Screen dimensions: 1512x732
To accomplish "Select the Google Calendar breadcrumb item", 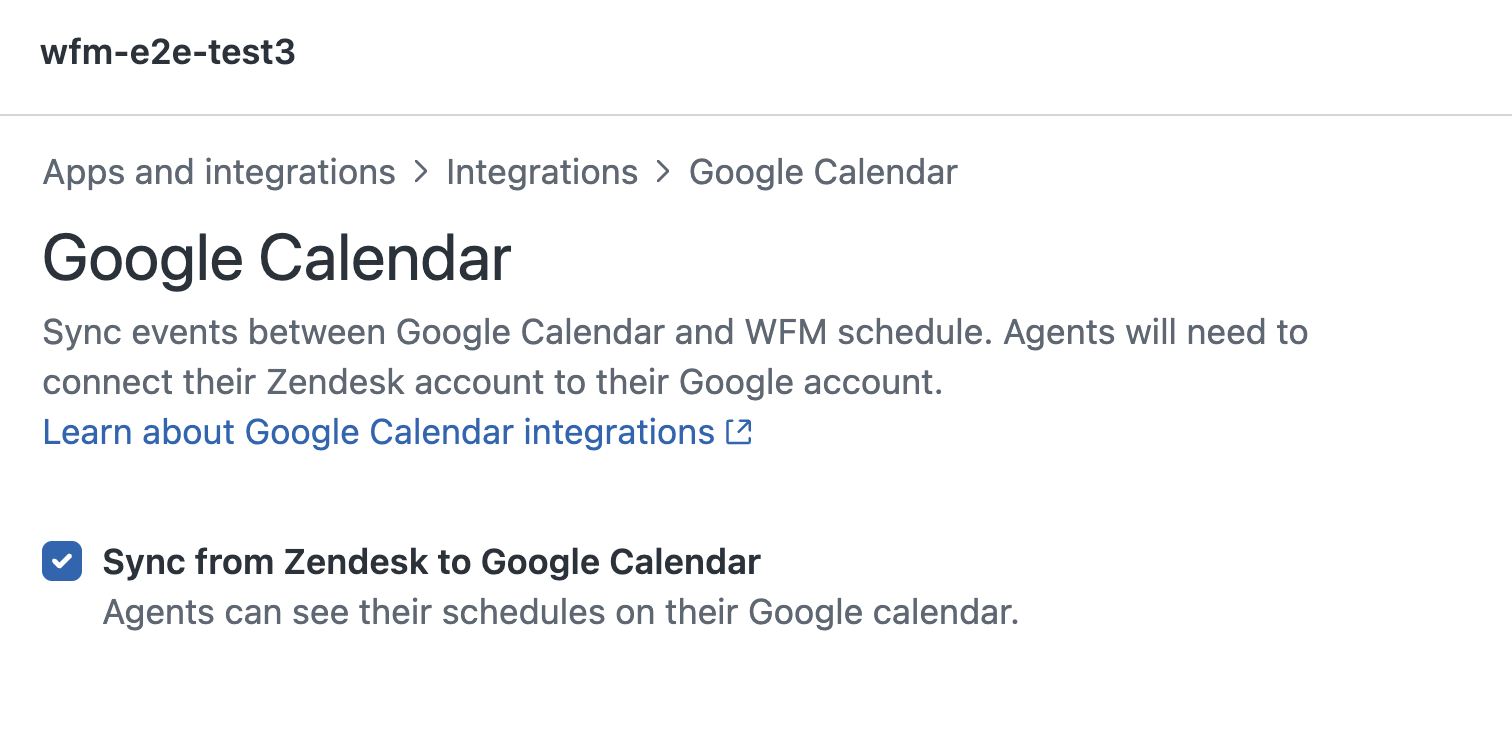I will click(823, 172).
